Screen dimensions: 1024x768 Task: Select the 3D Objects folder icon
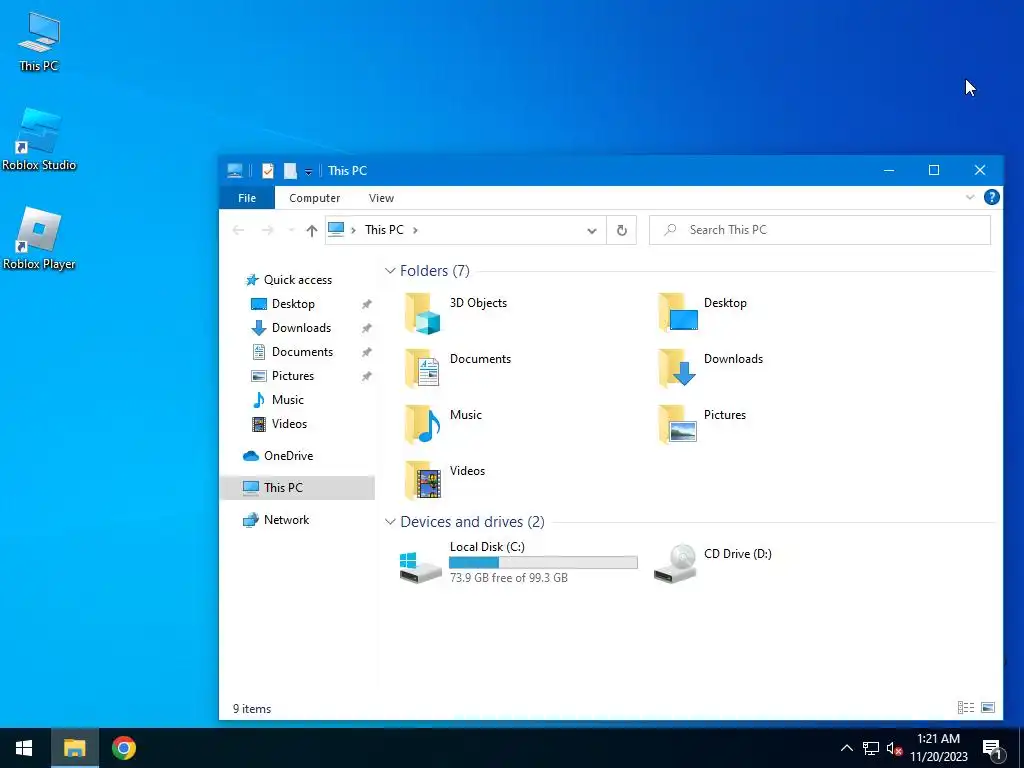[423, 313]
